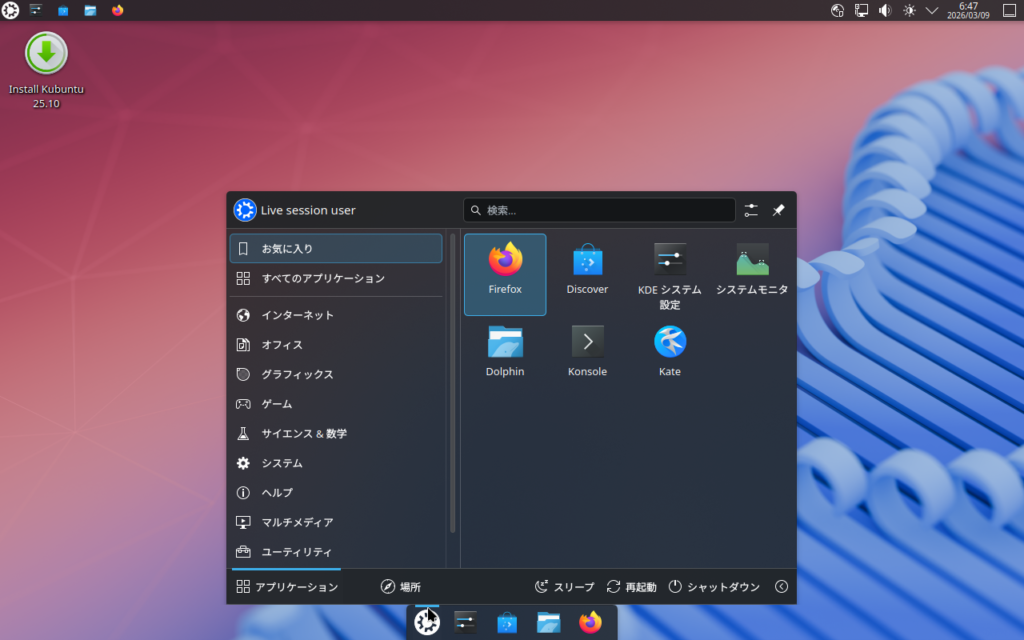
Task: Launch Konsole terminal from favorites
Action: [x=587, y=354]
